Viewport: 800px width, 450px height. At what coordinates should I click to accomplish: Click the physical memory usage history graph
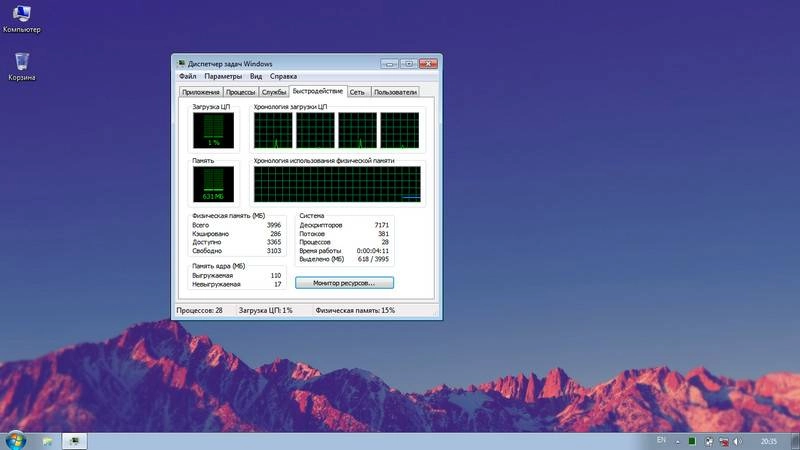coord(337,184)
